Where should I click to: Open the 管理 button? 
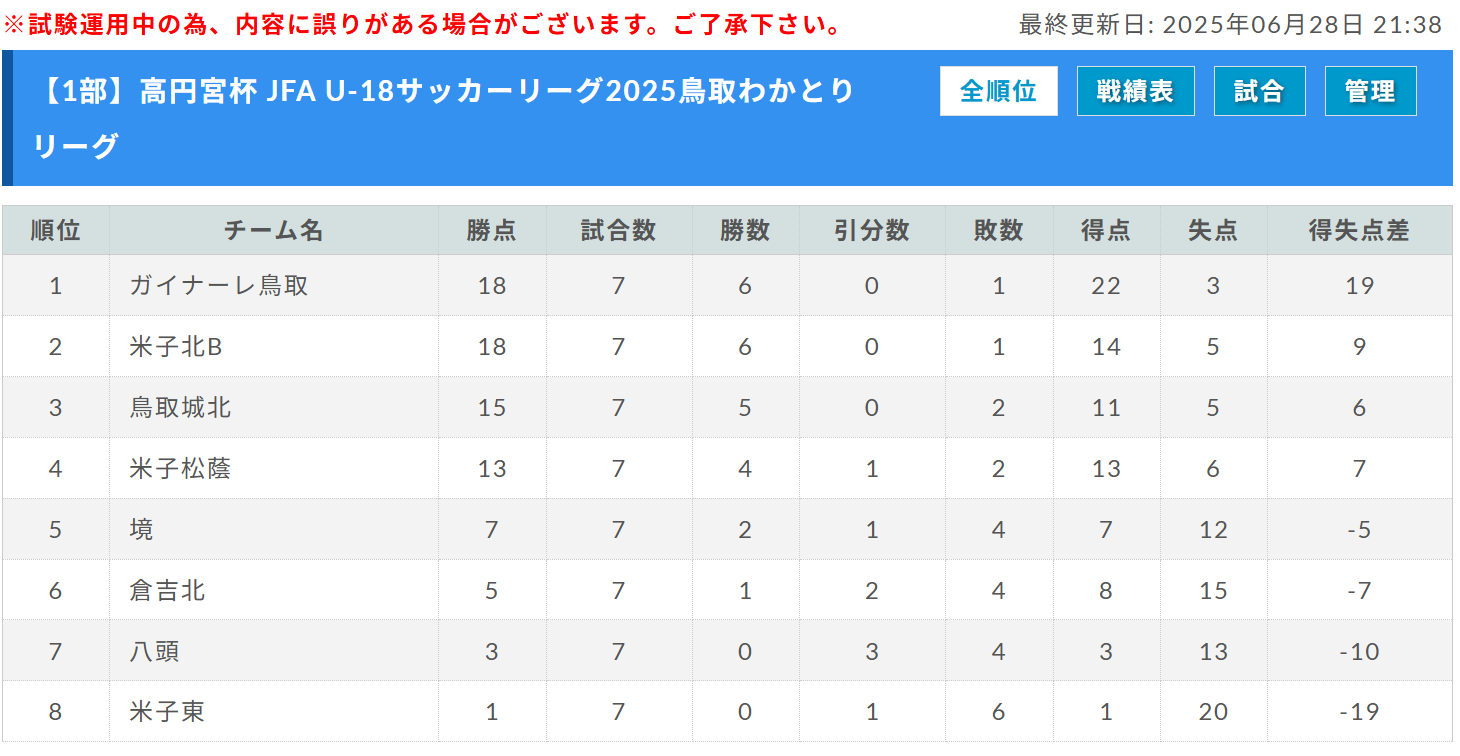click(1370, 91)
